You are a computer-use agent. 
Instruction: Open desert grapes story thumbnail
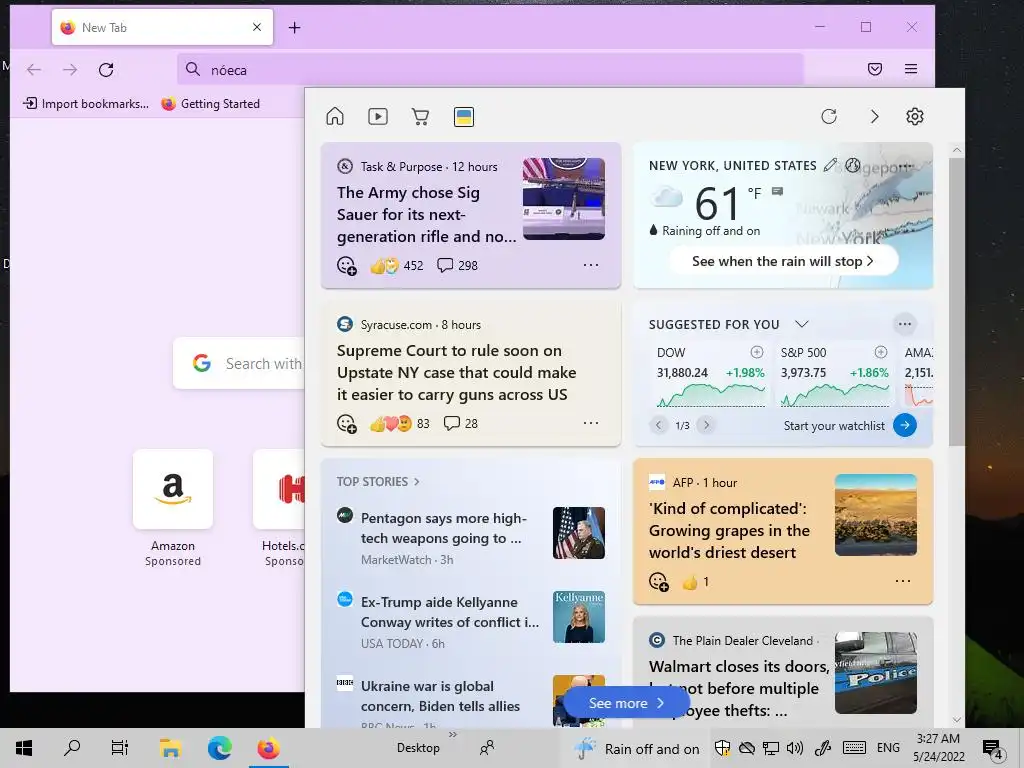click(876, 515)
